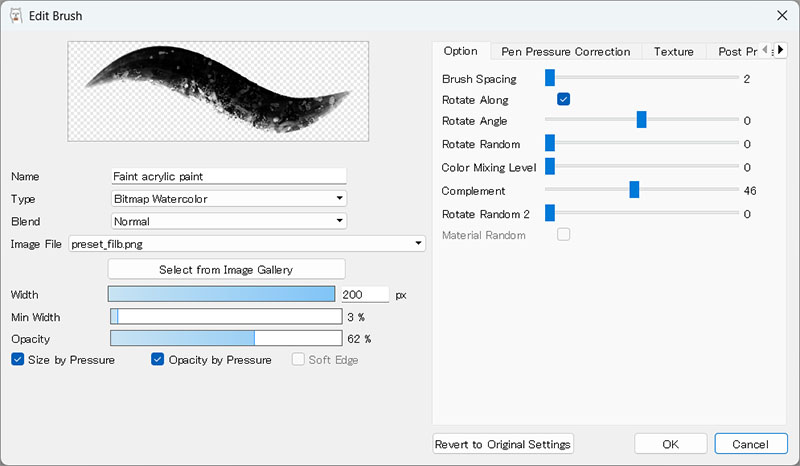Click the Cancel button
Viewport: 800px width, 466px height.
tap(750, 444)
